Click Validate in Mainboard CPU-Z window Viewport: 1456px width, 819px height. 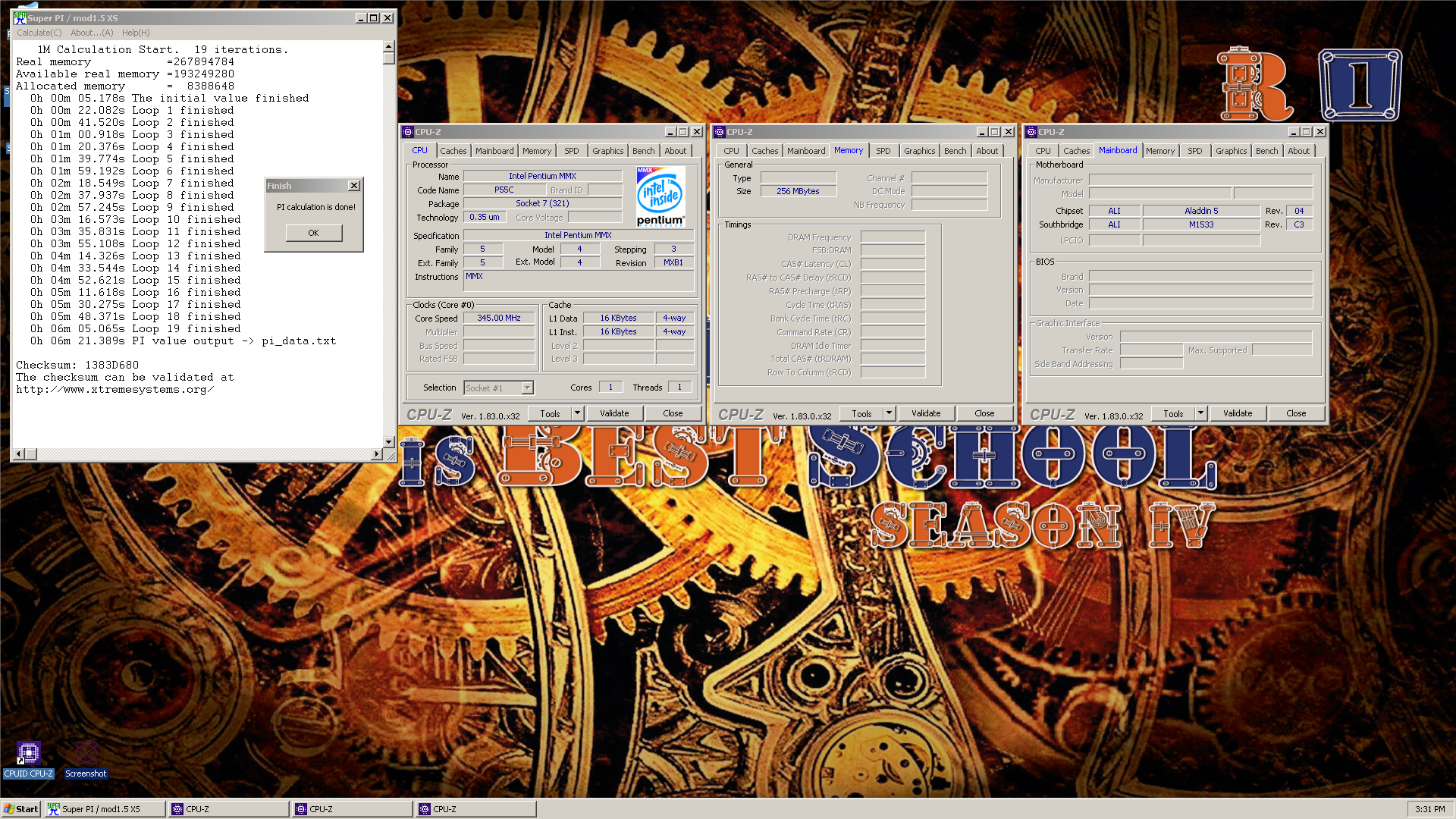[x=1238, y=414]
